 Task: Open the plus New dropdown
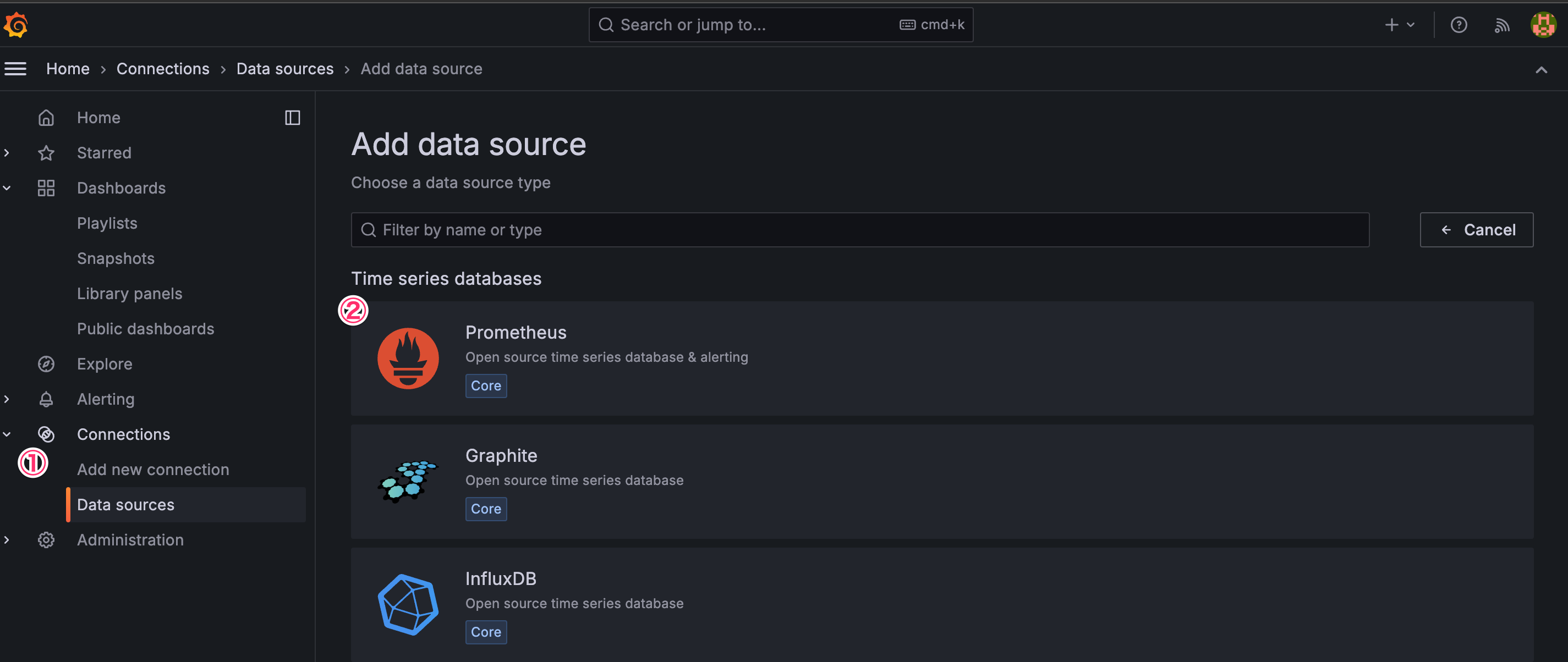pyautogui.click(x=1399, y=25)
